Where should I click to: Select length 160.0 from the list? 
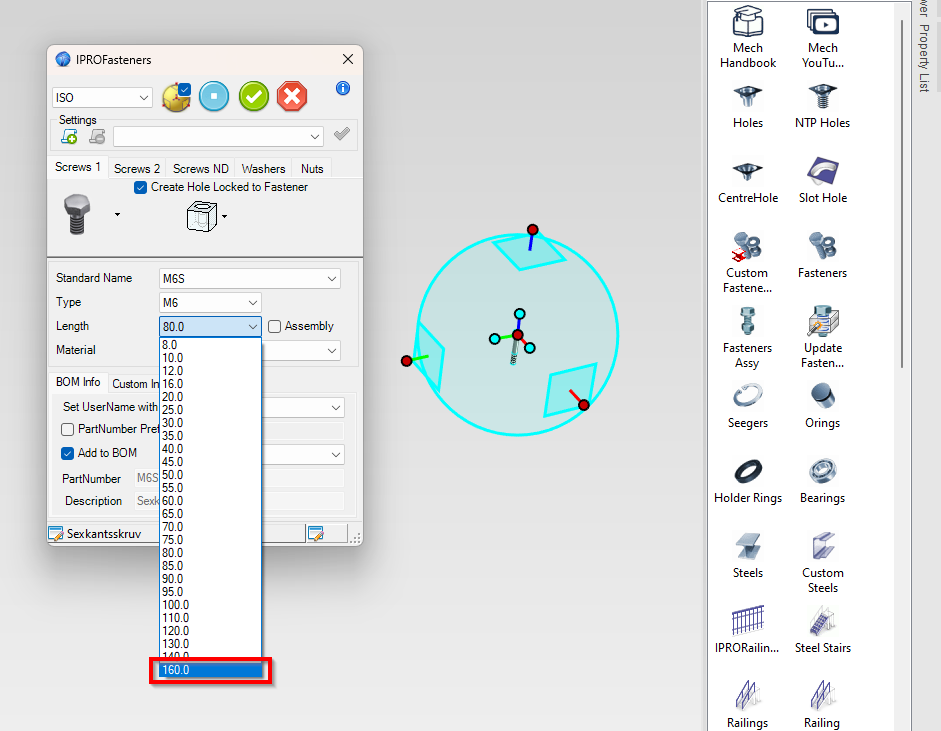point(210,670)
